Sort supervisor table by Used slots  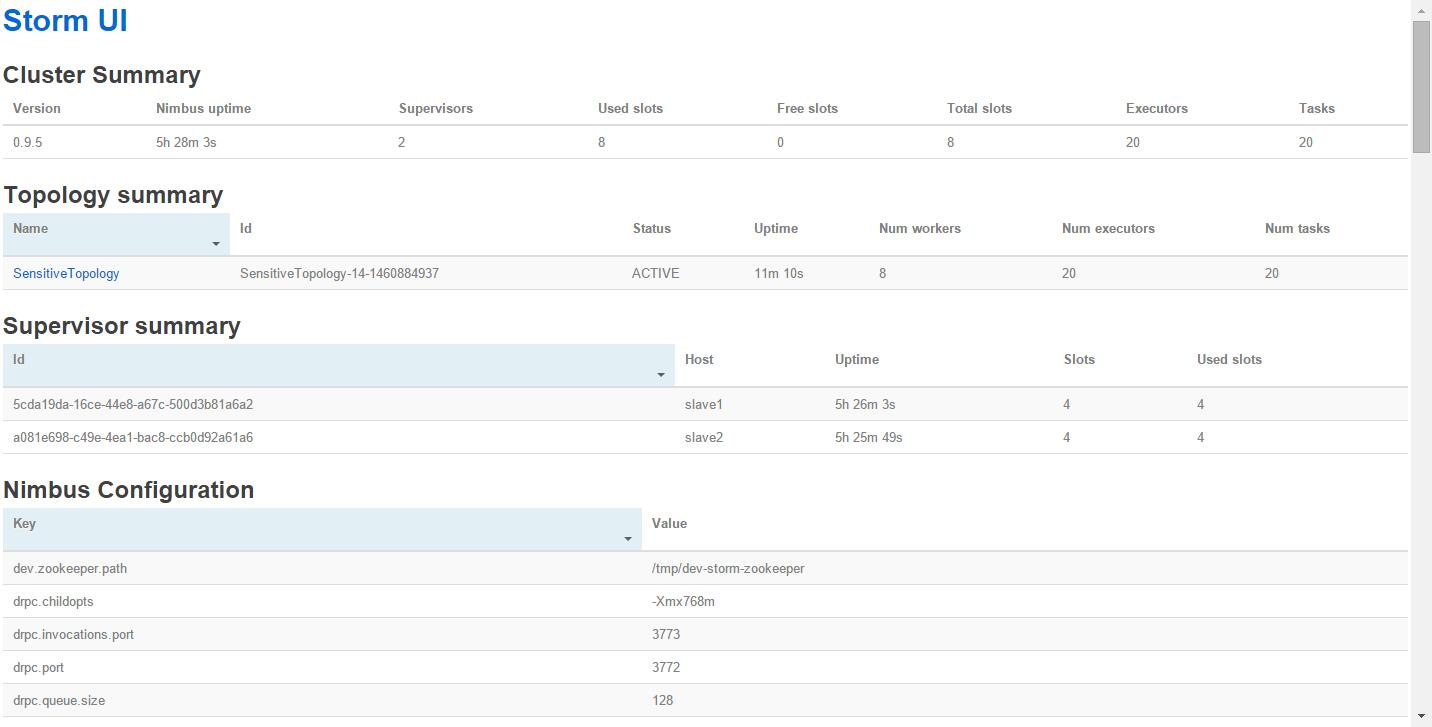point(1228,360)
